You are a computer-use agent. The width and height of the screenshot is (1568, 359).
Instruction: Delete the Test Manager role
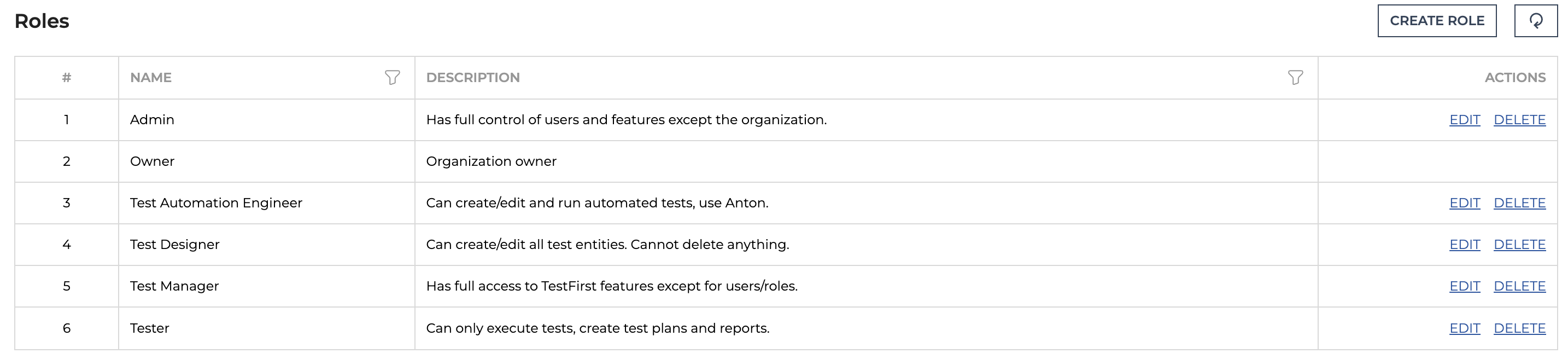1519,286
